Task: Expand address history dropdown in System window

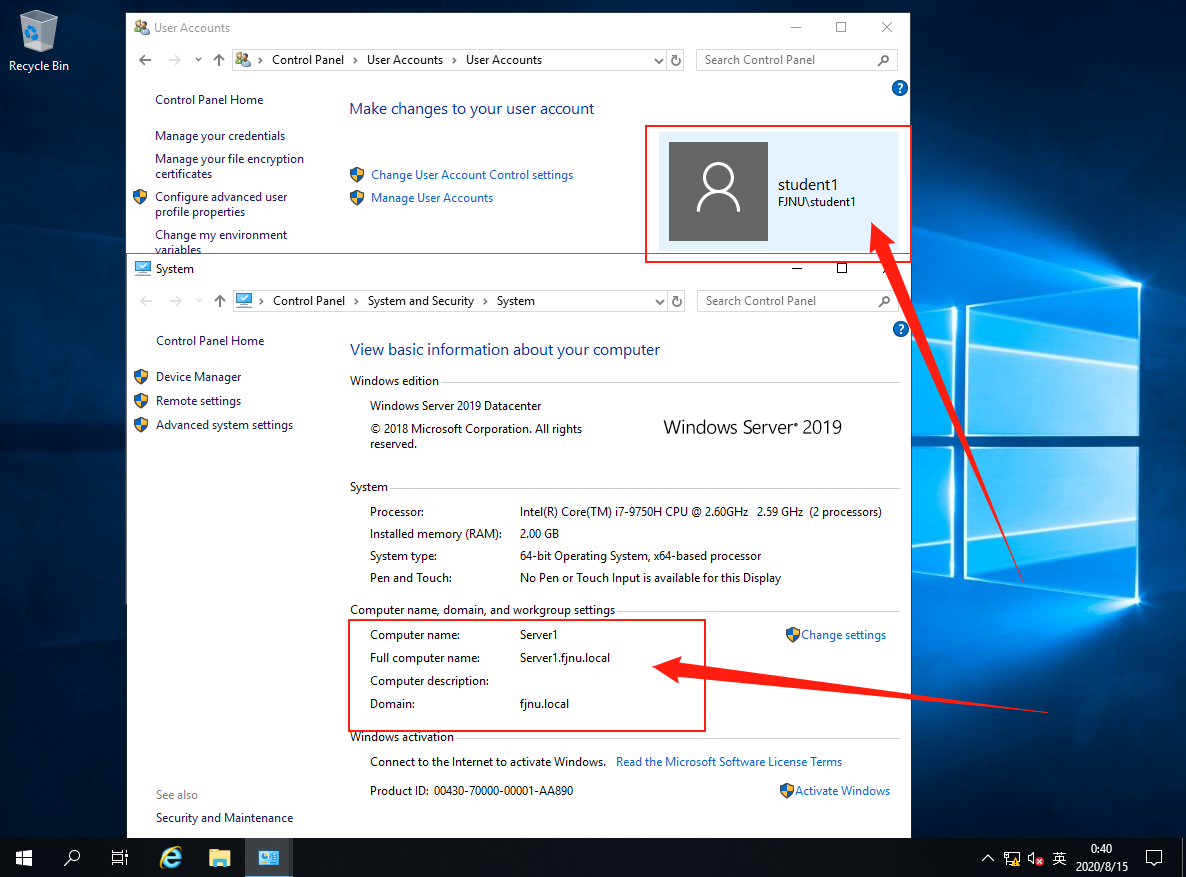Action: (659, 301)
